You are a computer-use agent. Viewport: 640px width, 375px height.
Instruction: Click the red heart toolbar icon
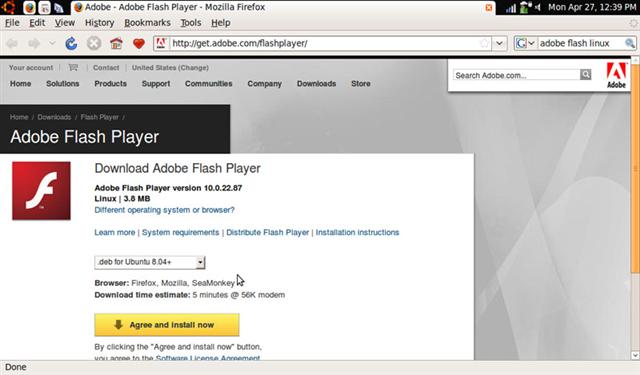pos(139,43)
